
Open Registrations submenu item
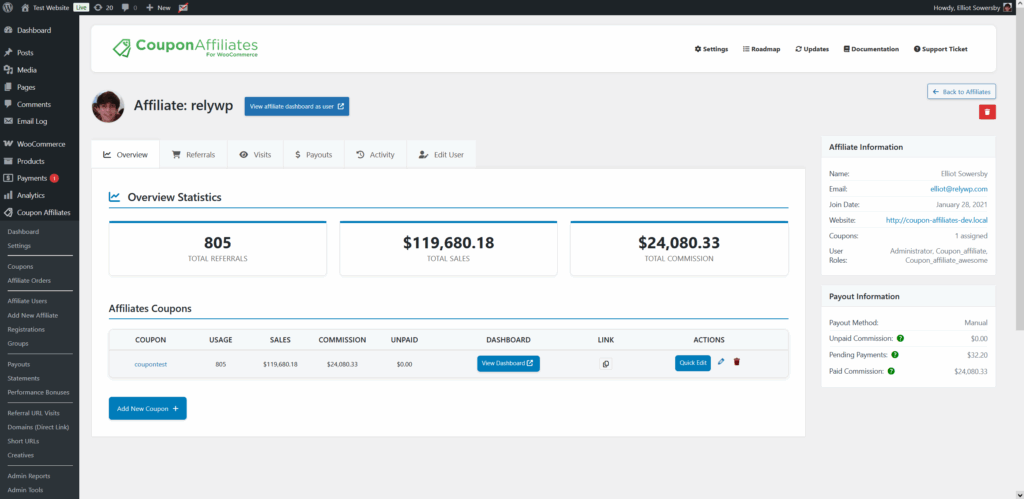[26, 329]
